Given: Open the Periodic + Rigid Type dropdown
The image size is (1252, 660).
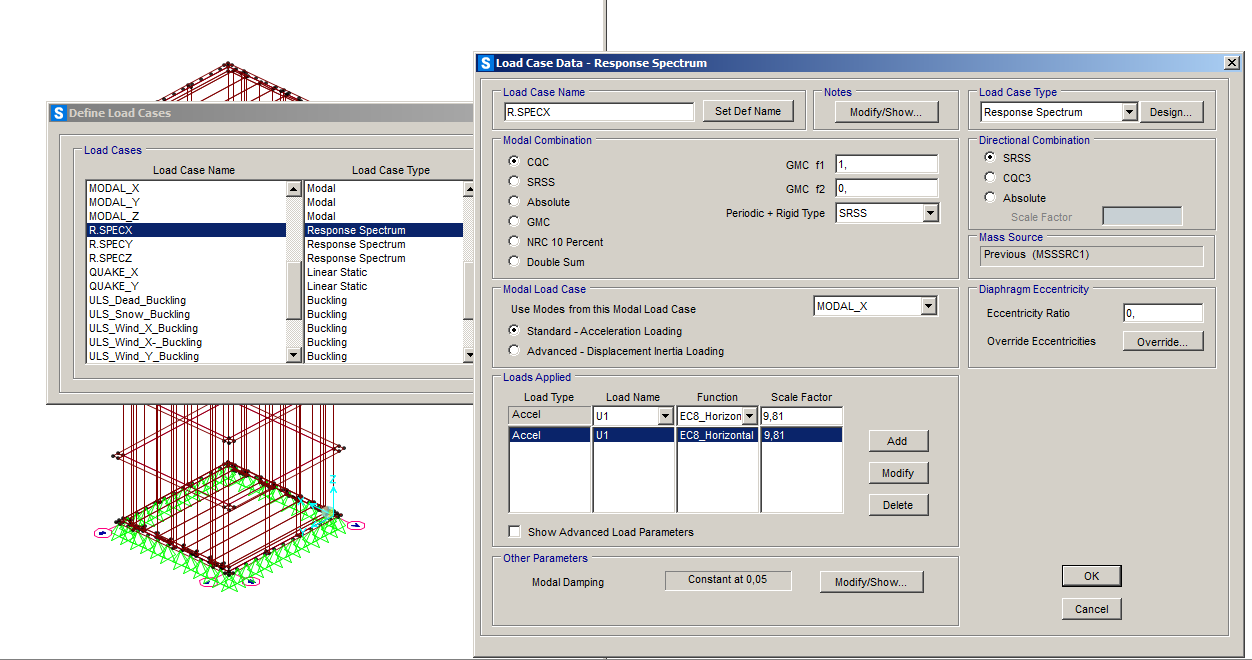Looking at the screenshot, I should 930,213.
